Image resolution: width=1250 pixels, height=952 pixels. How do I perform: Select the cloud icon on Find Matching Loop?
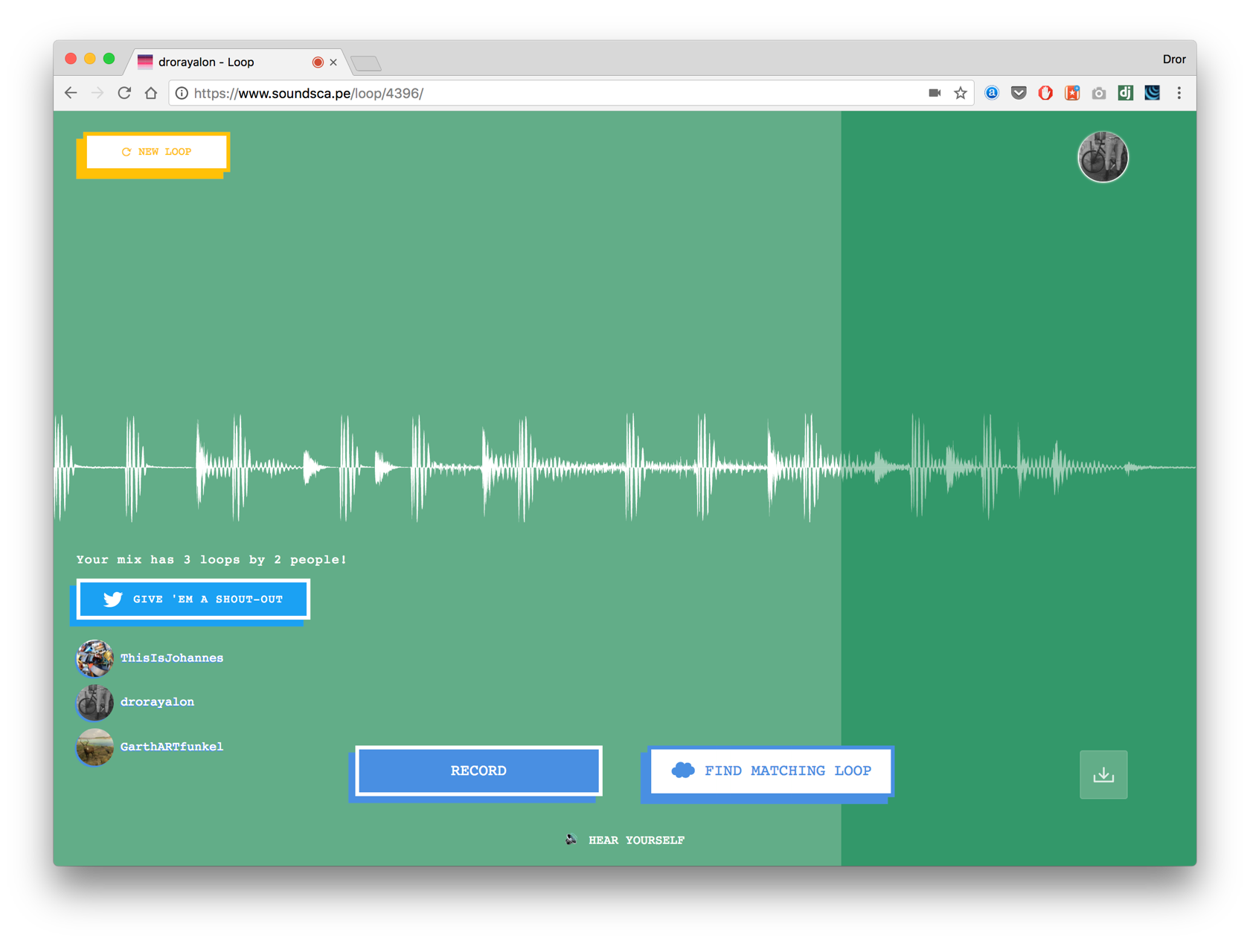click(x=684, y=771)
